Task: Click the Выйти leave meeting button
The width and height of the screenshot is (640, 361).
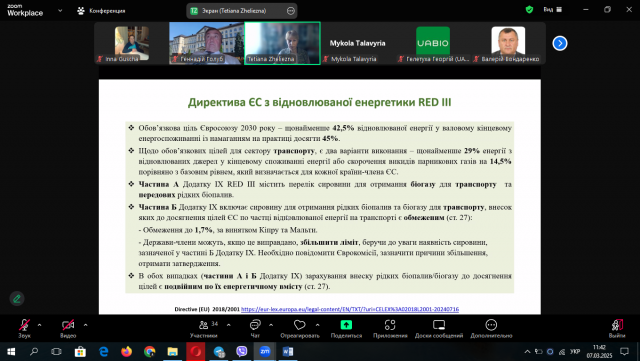Action: 617,328
